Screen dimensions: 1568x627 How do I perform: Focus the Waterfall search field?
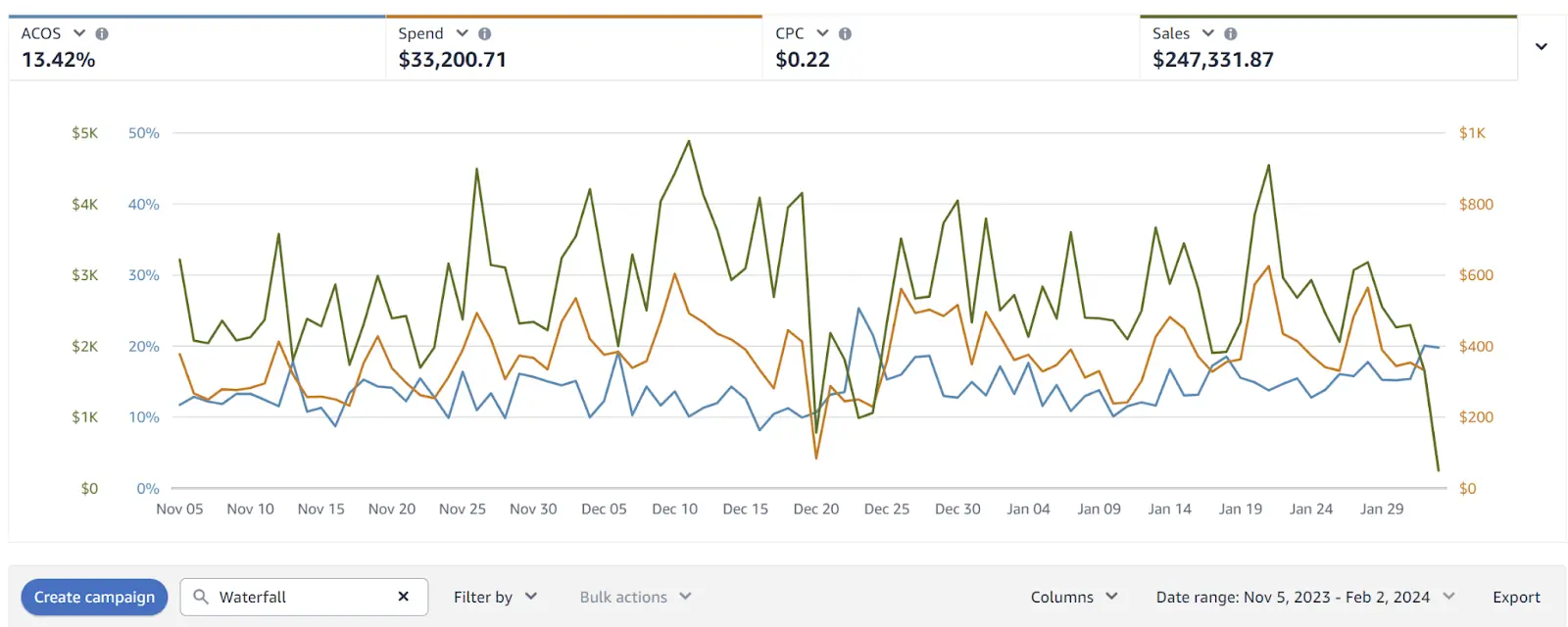[x=304, y=597]
